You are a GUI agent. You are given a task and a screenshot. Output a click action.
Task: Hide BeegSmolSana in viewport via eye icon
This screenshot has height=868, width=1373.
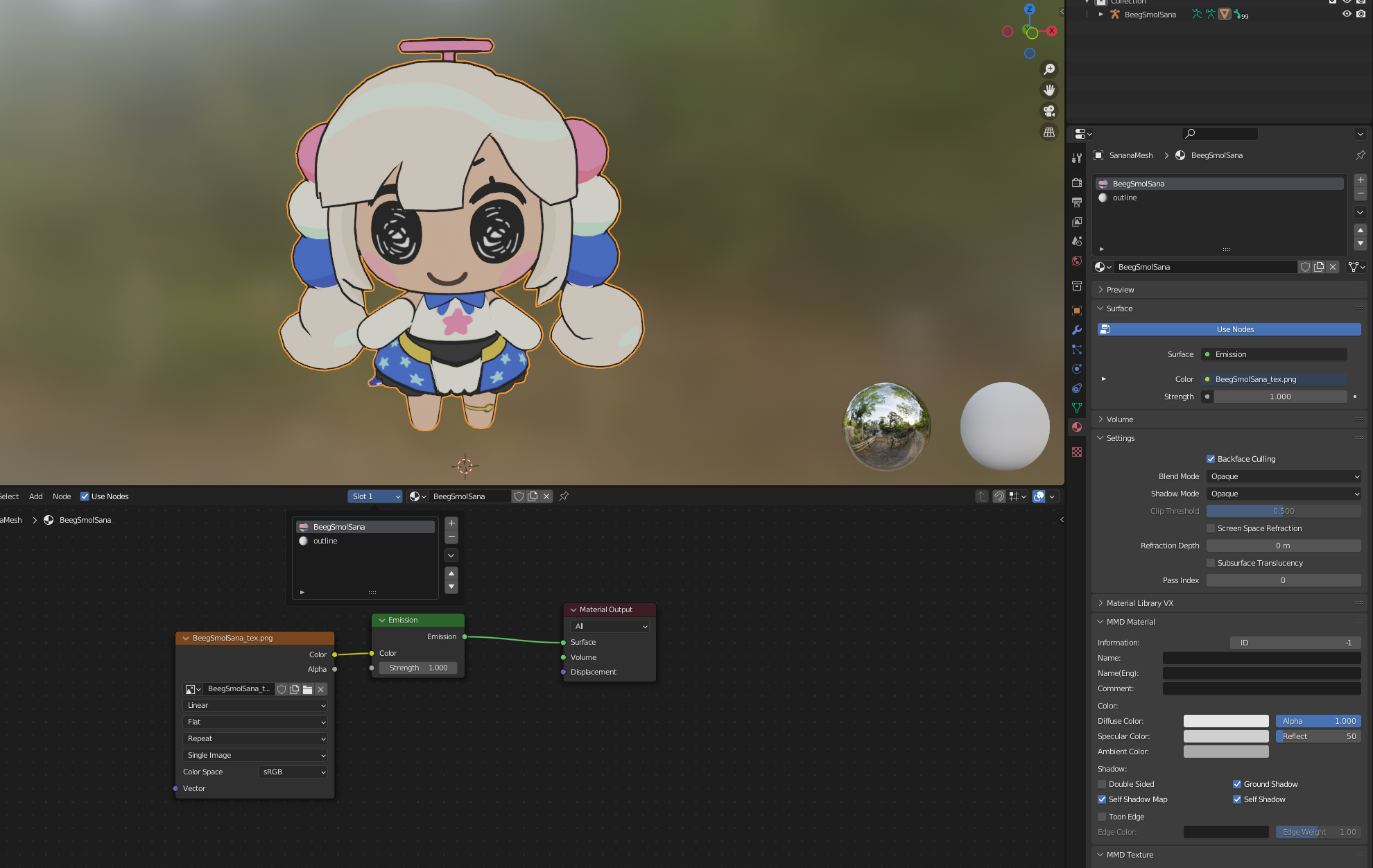(1347, 14)
